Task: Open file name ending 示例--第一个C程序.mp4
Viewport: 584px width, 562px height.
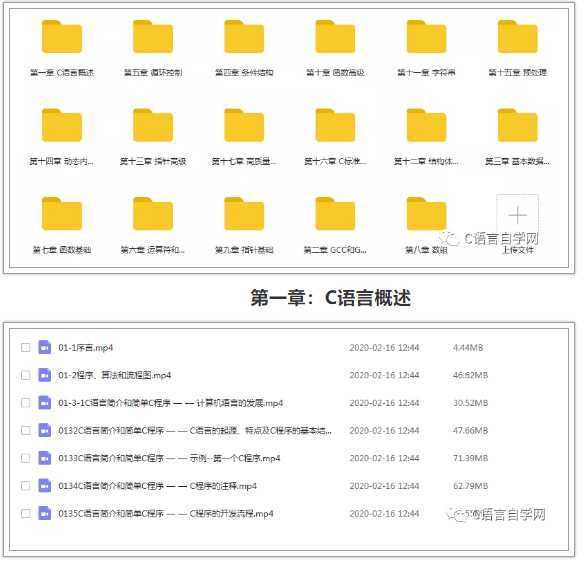Action: tap(169, 458)
